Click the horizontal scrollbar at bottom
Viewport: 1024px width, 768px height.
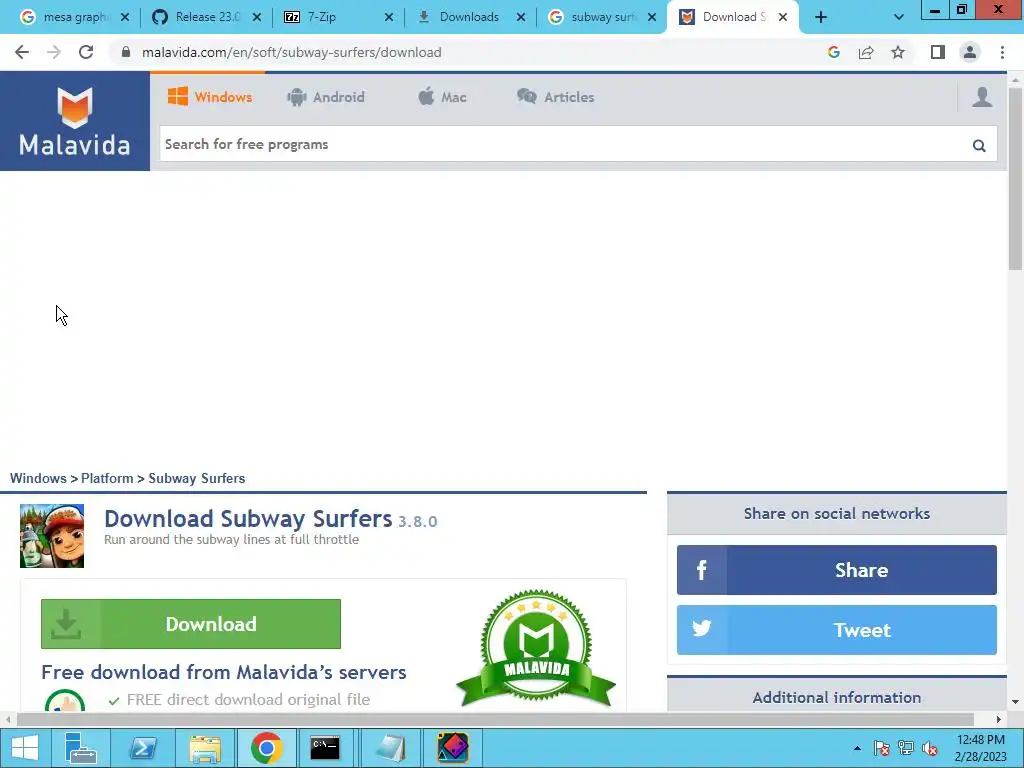495,719
